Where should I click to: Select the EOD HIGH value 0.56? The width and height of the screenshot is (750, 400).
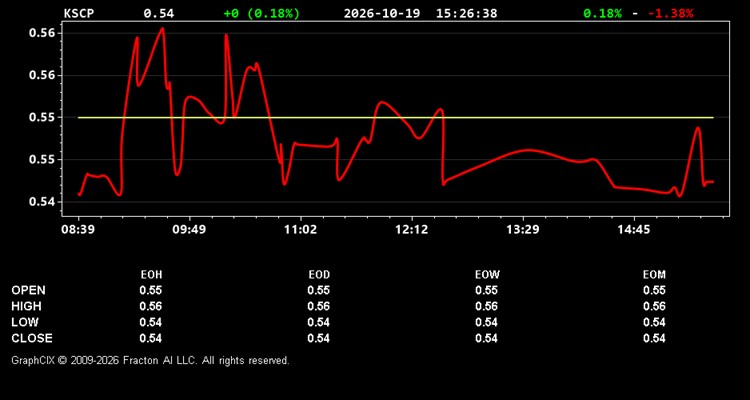tap(319, 306)
